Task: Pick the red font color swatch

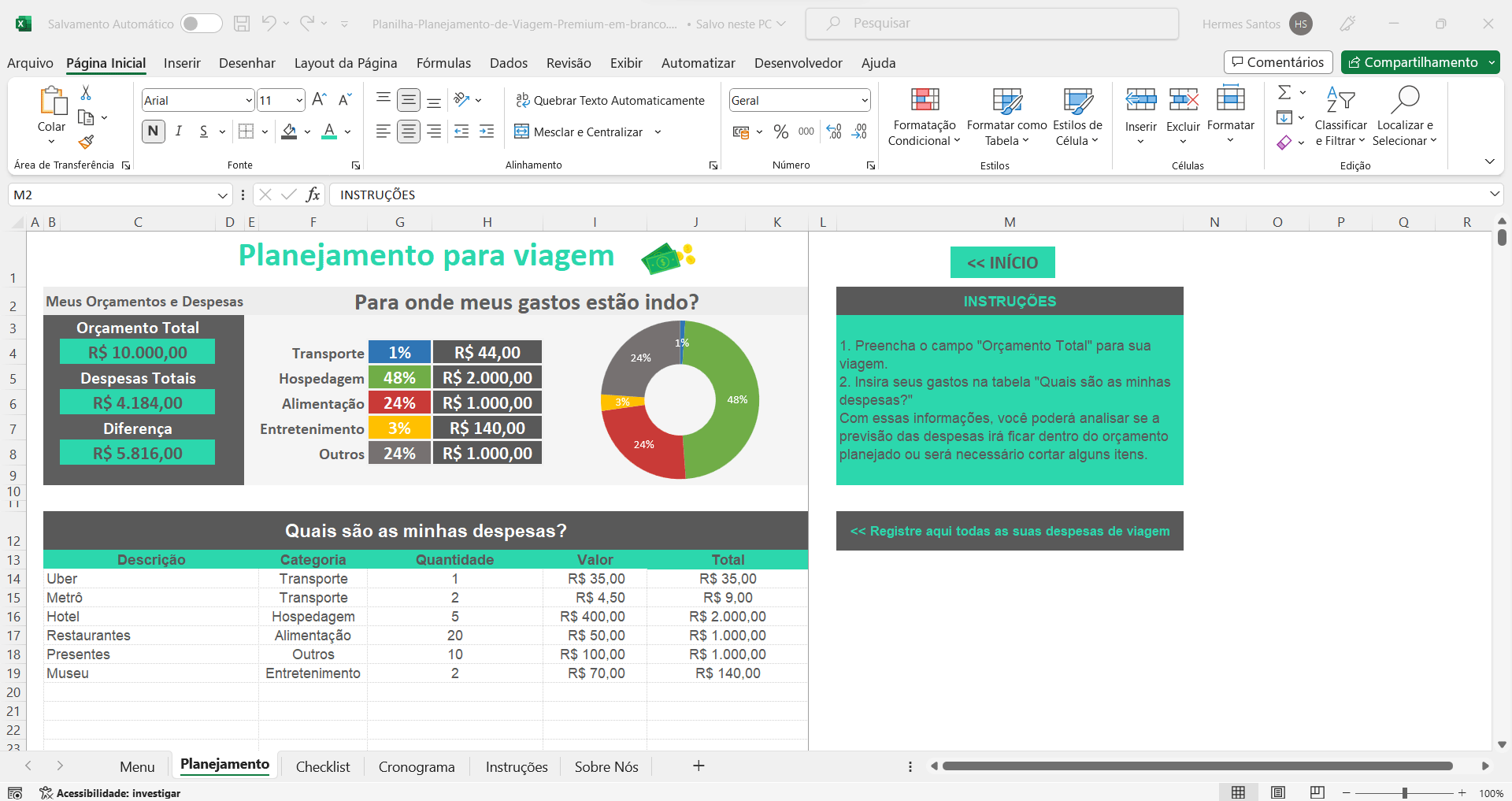Action: (x=329, y=137)
